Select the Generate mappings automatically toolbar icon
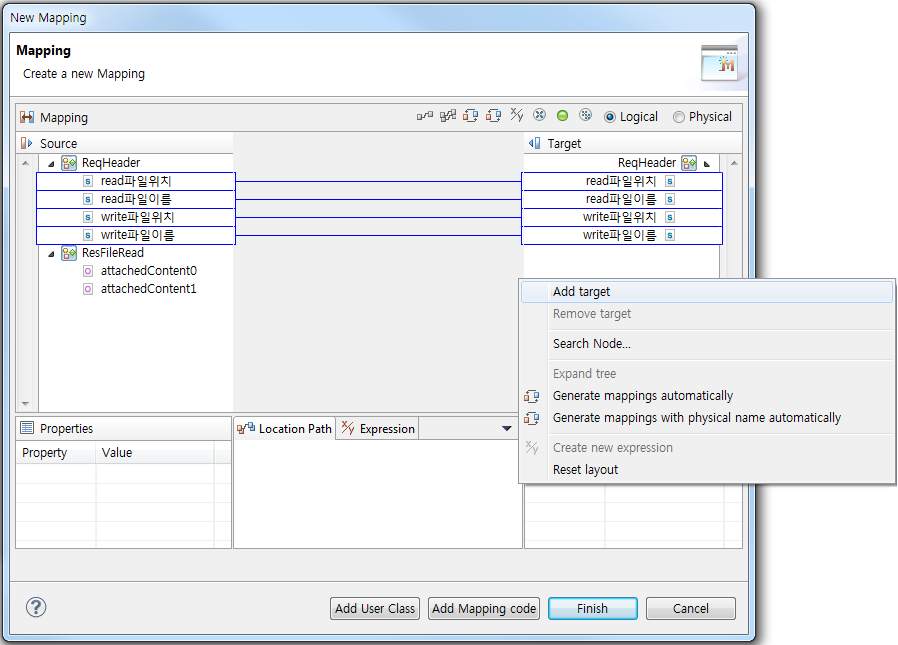Screen dimensions: 898x645 tap(470, 115)
